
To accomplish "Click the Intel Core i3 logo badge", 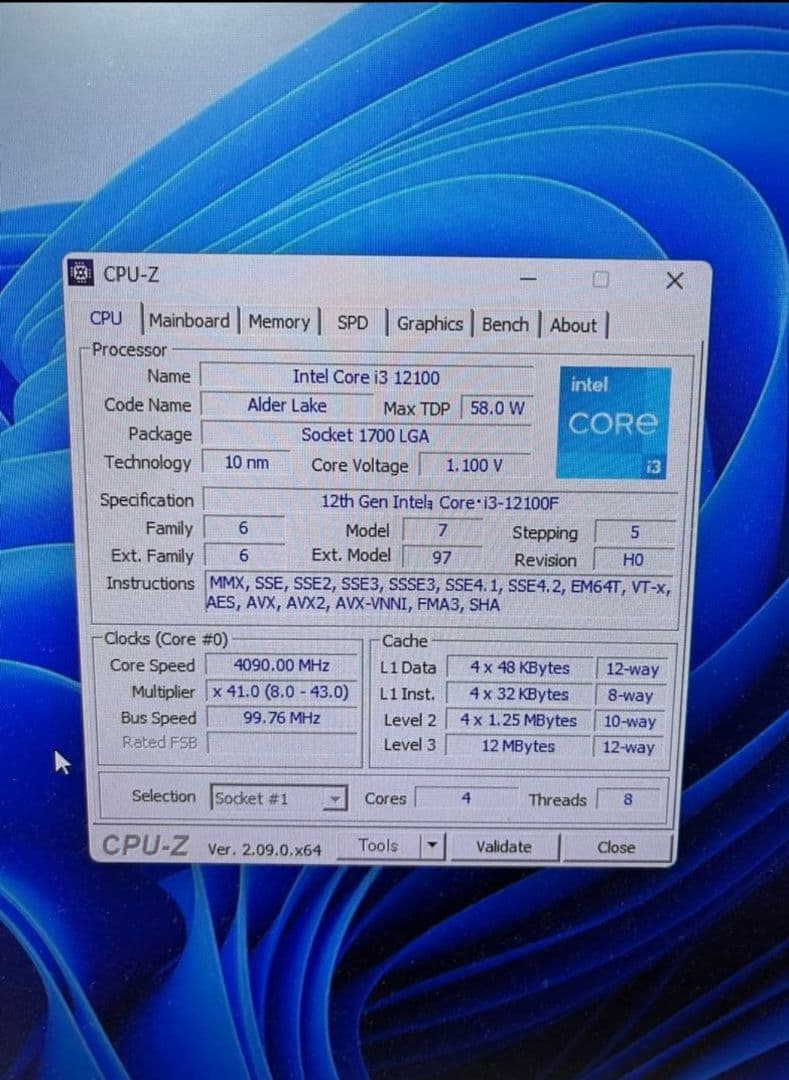I will 613,422.
